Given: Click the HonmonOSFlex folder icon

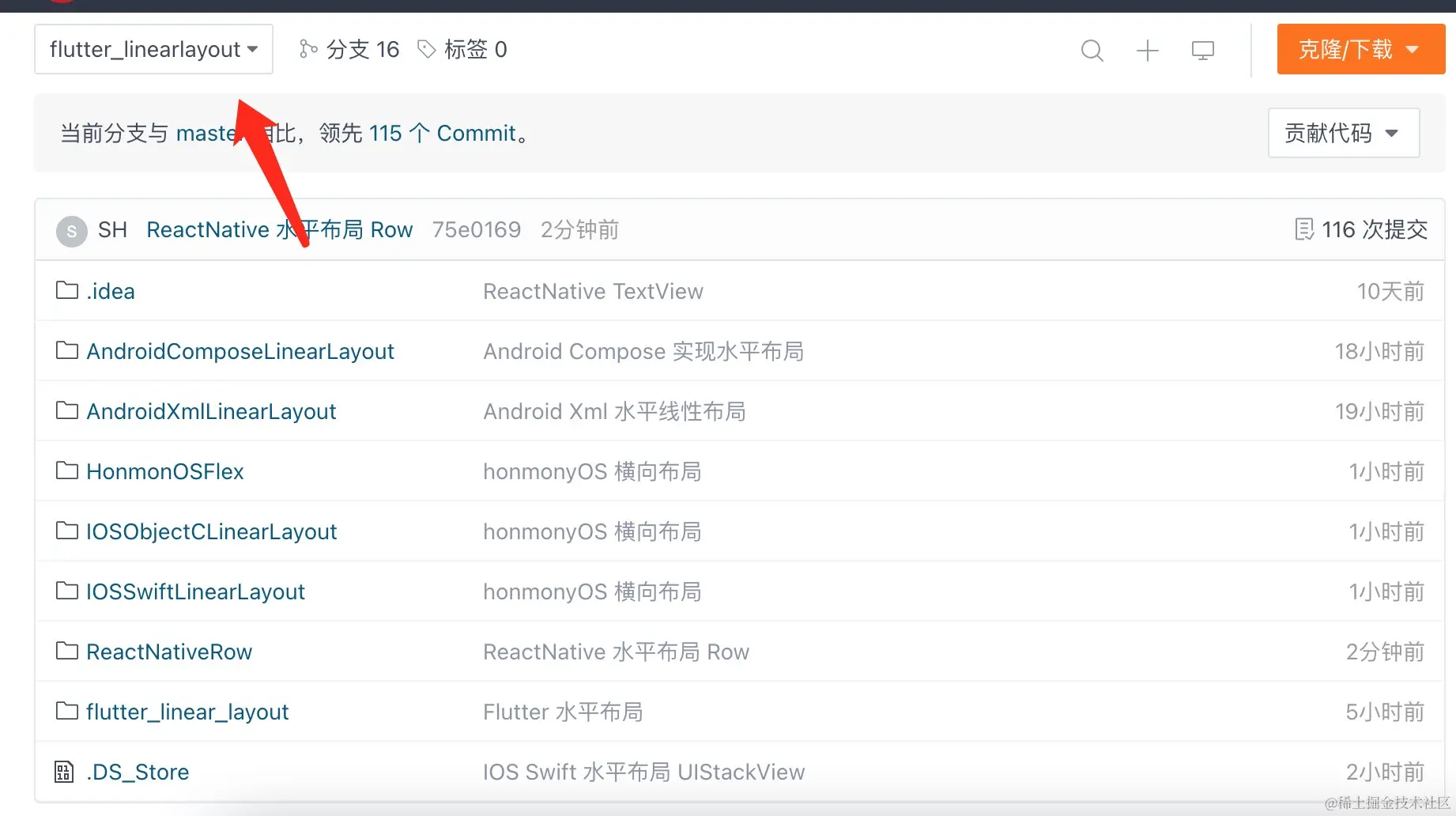Looking at the screenshot, I should [67, 470].
